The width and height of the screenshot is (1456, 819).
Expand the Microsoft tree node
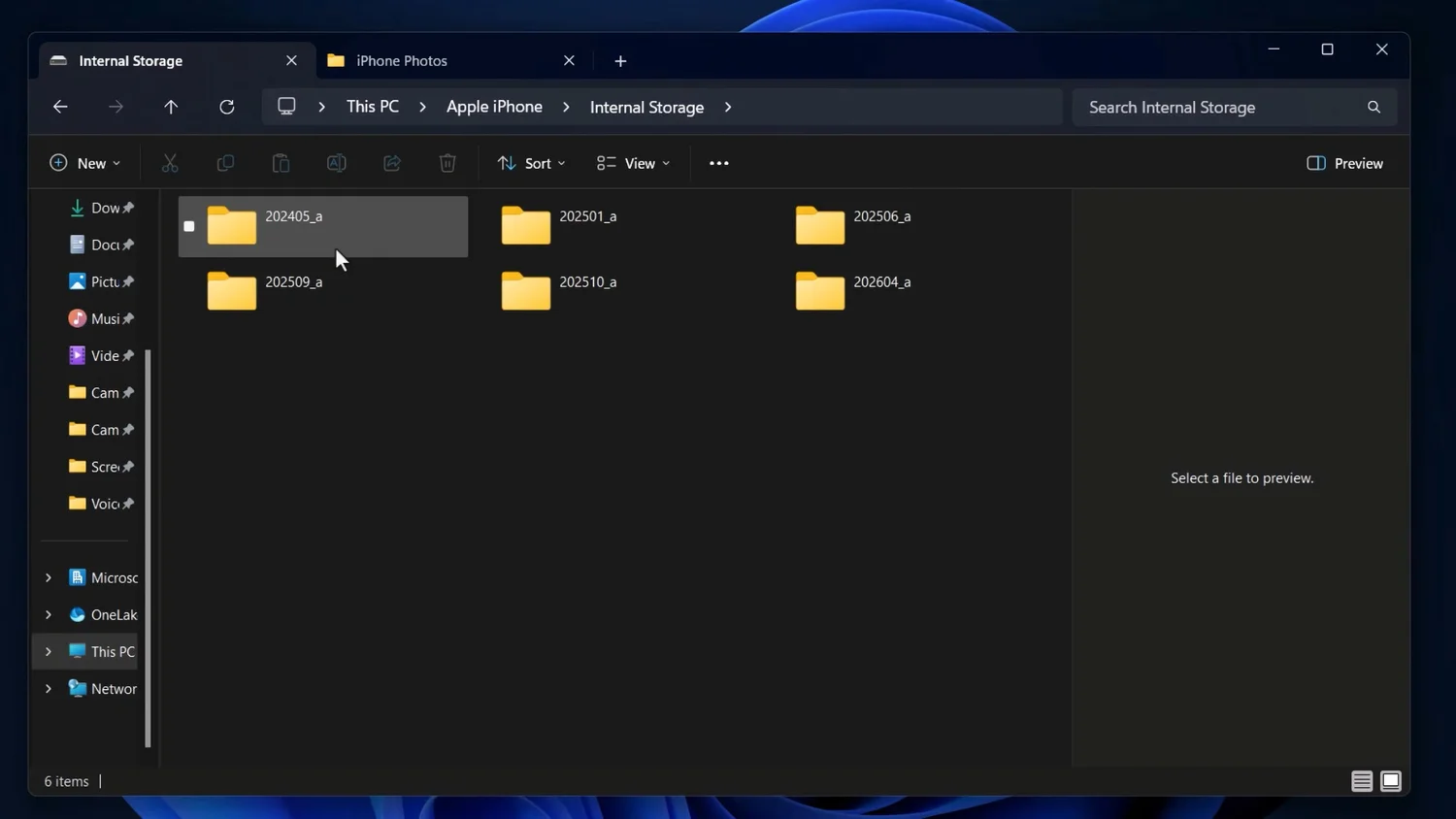pyautogui.click(x=49, y=577)
